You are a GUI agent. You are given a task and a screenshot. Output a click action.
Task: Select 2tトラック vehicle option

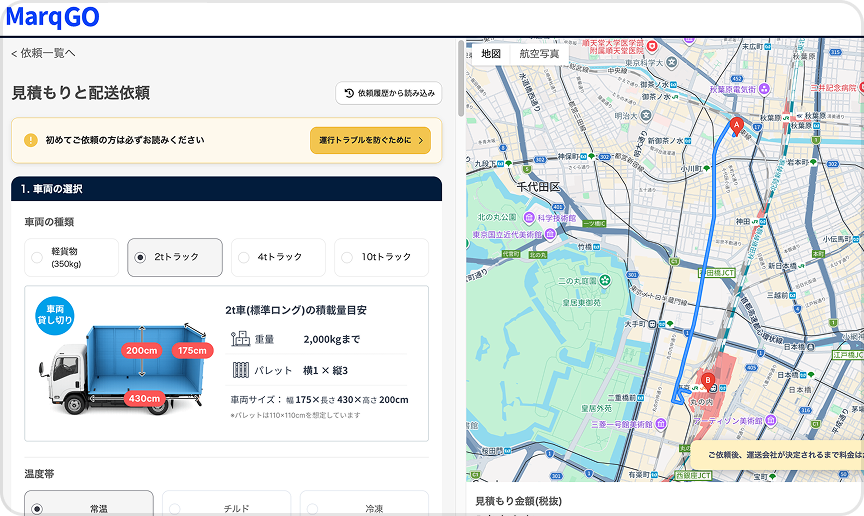(x=175, y=257)
